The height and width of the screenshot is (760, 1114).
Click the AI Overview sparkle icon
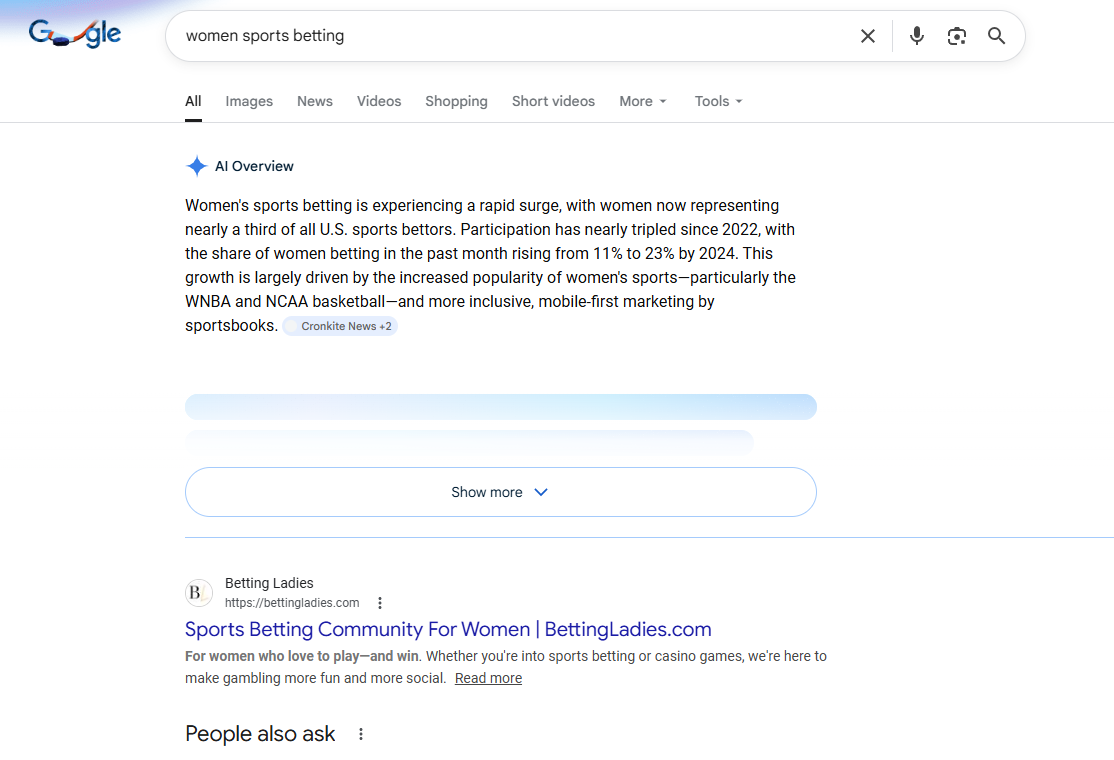point(197,167)
